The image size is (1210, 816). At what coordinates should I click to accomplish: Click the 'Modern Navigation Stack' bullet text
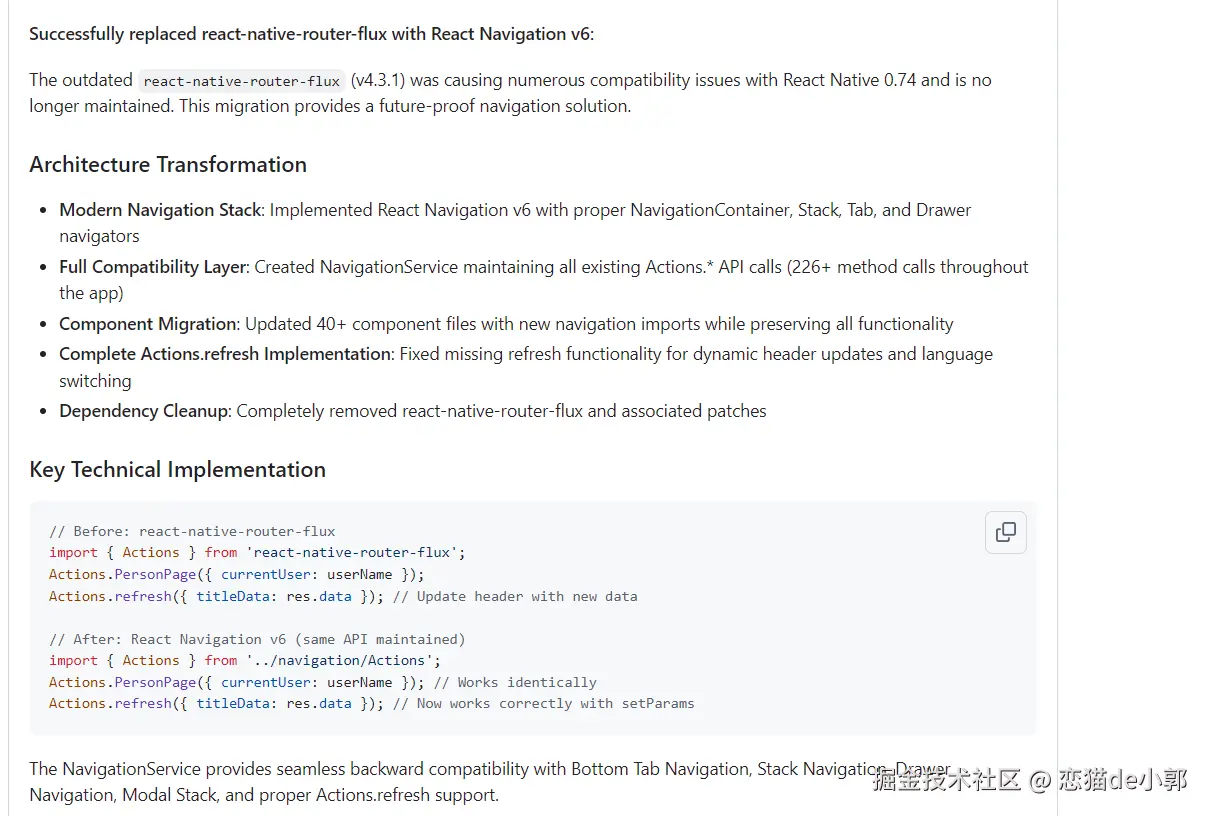coord(160,210)
